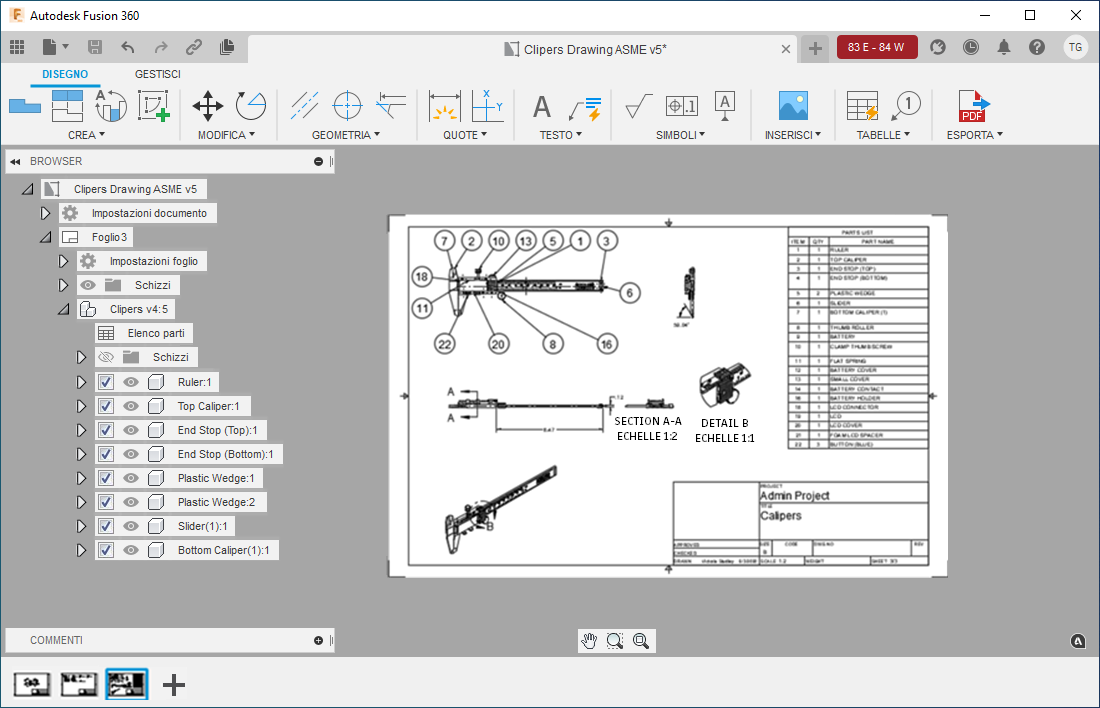Click the link/share chain icon

pyautogui.click(x=194, y=47)
